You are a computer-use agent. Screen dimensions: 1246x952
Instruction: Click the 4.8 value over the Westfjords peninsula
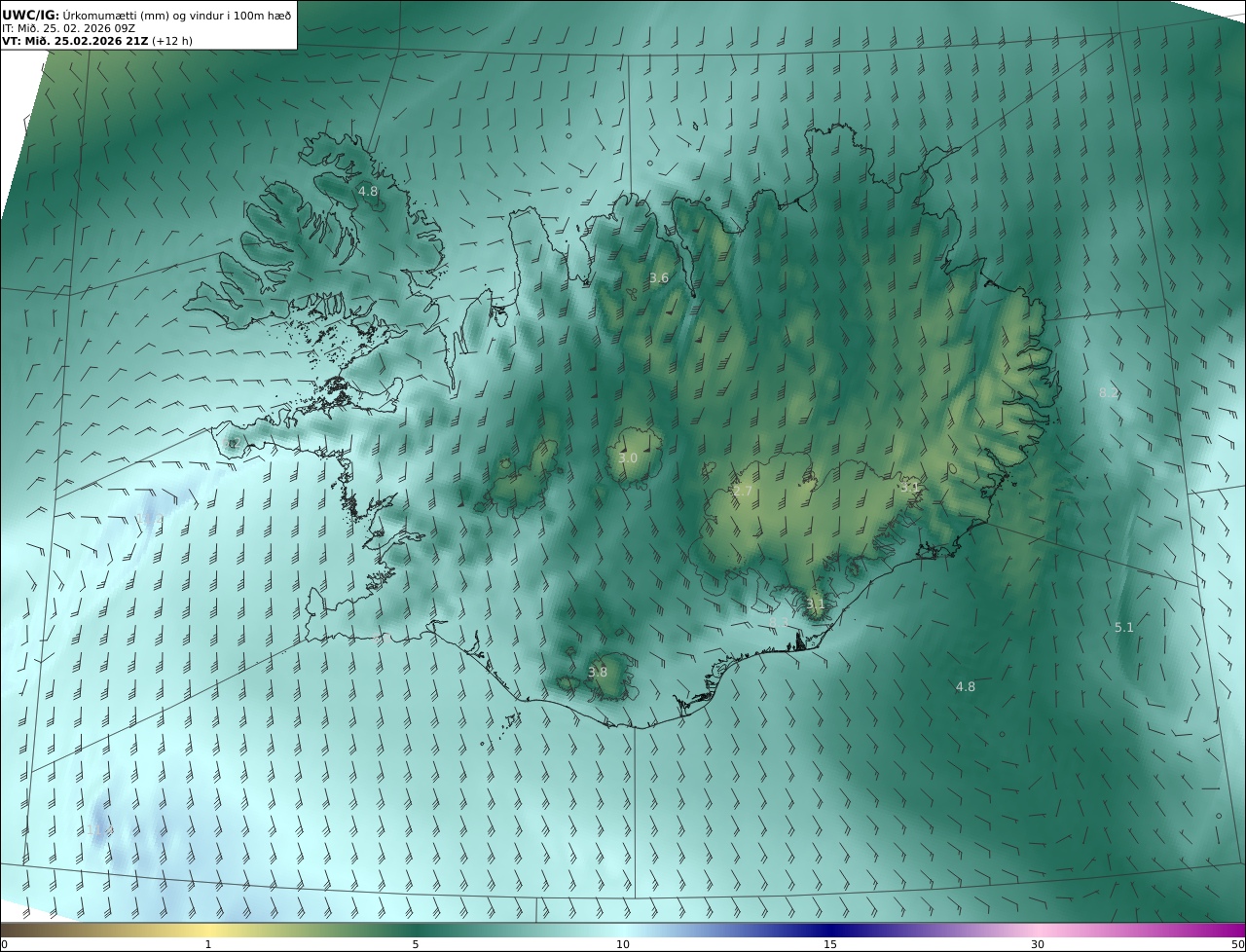[x=368, y=191]
